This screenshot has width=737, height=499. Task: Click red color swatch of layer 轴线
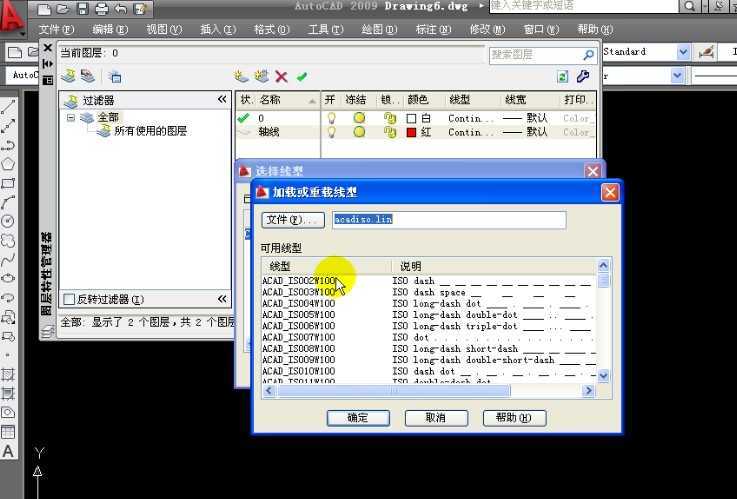pyautogui.click(x=411, y=133)
